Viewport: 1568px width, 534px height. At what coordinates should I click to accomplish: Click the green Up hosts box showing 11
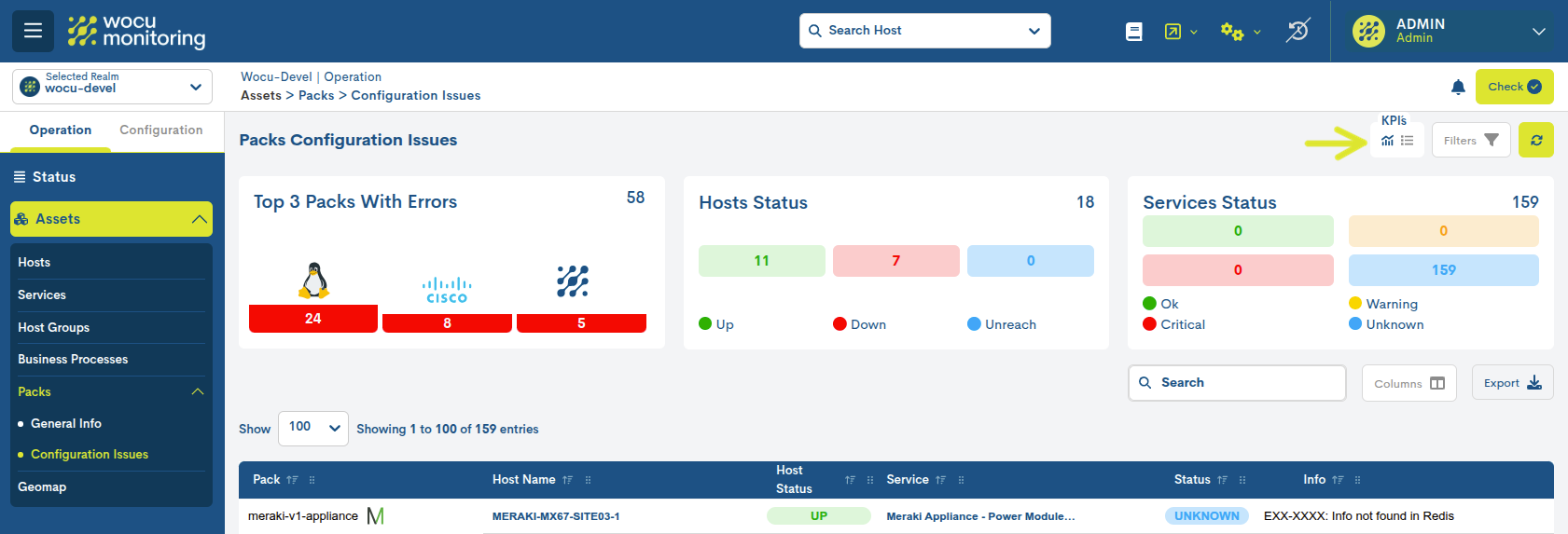click(762, 261)
